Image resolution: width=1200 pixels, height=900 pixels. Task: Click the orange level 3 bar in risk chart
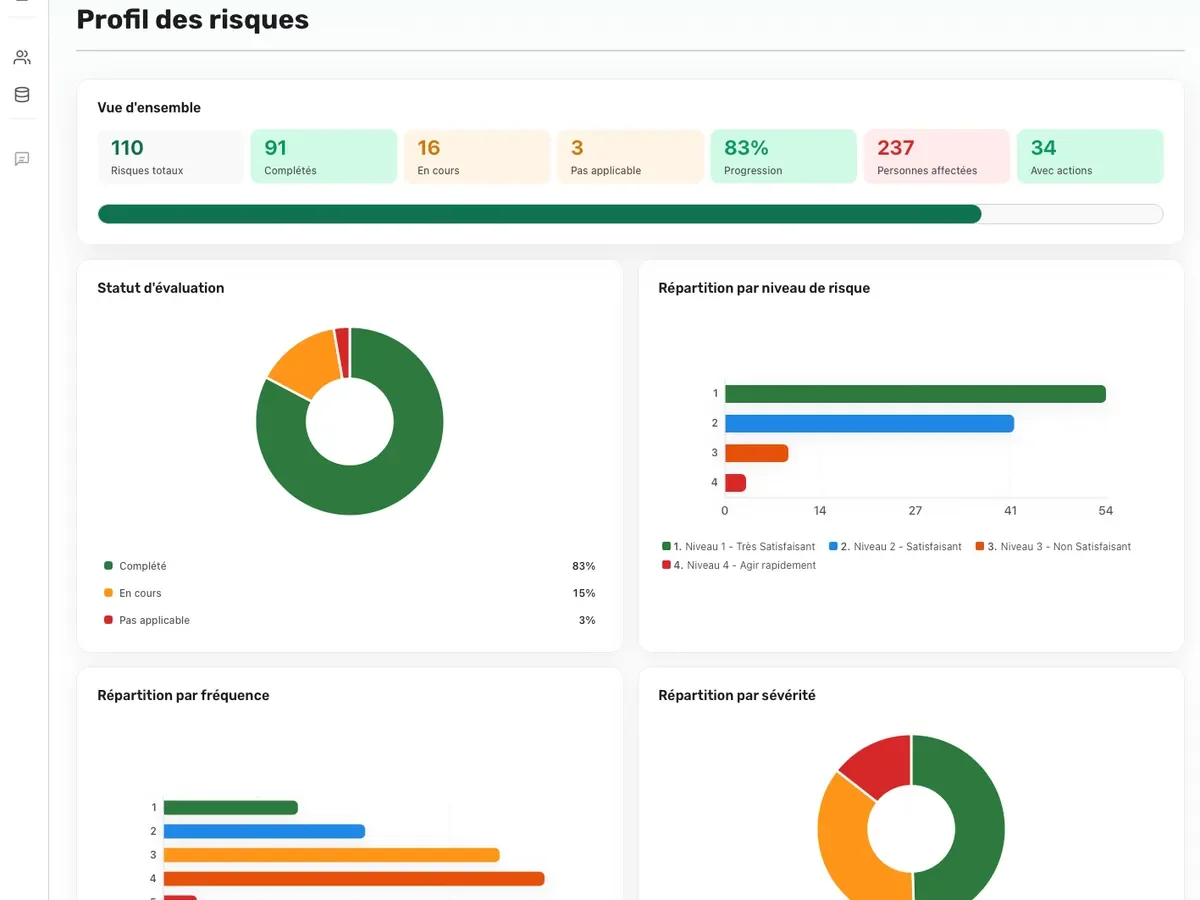coord(756,453)
